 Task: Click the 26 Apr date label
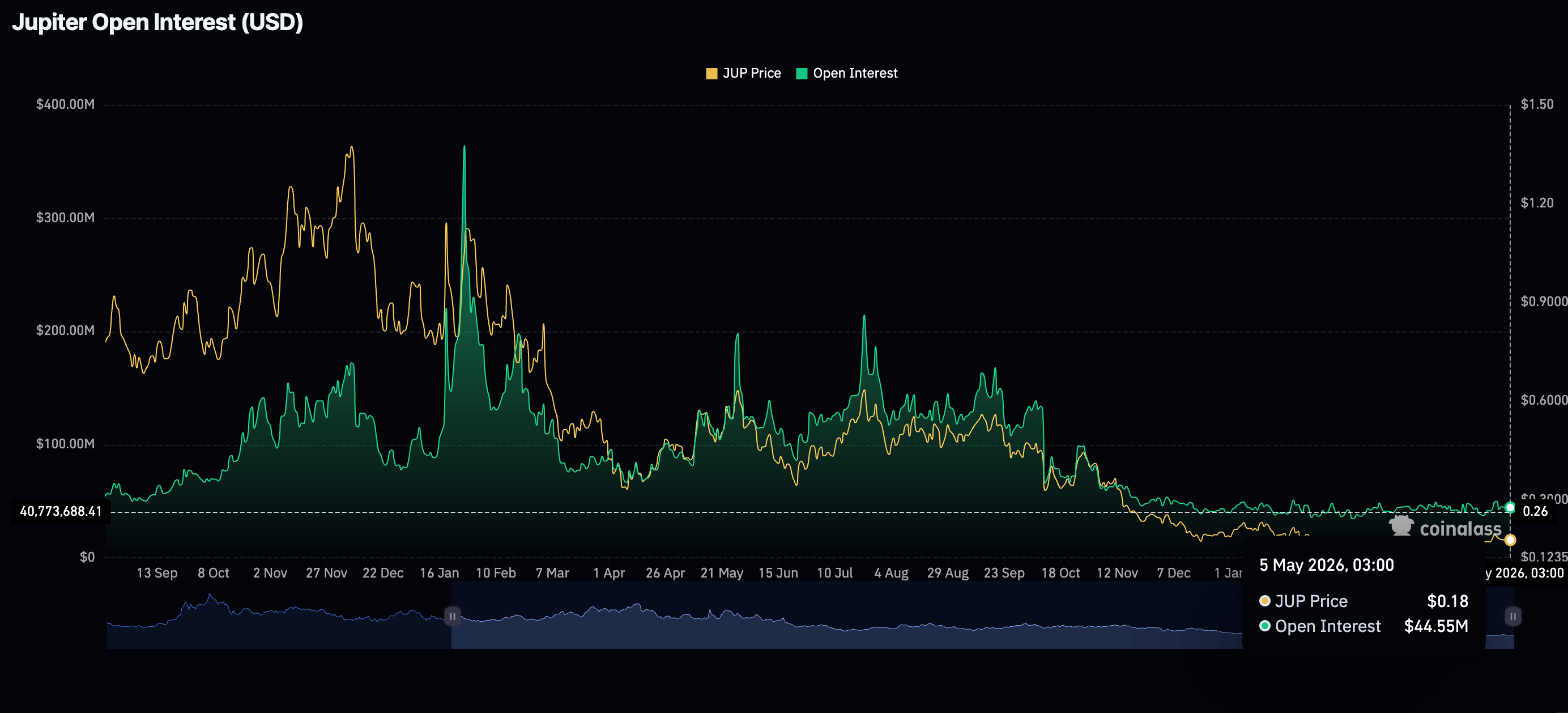665,573
